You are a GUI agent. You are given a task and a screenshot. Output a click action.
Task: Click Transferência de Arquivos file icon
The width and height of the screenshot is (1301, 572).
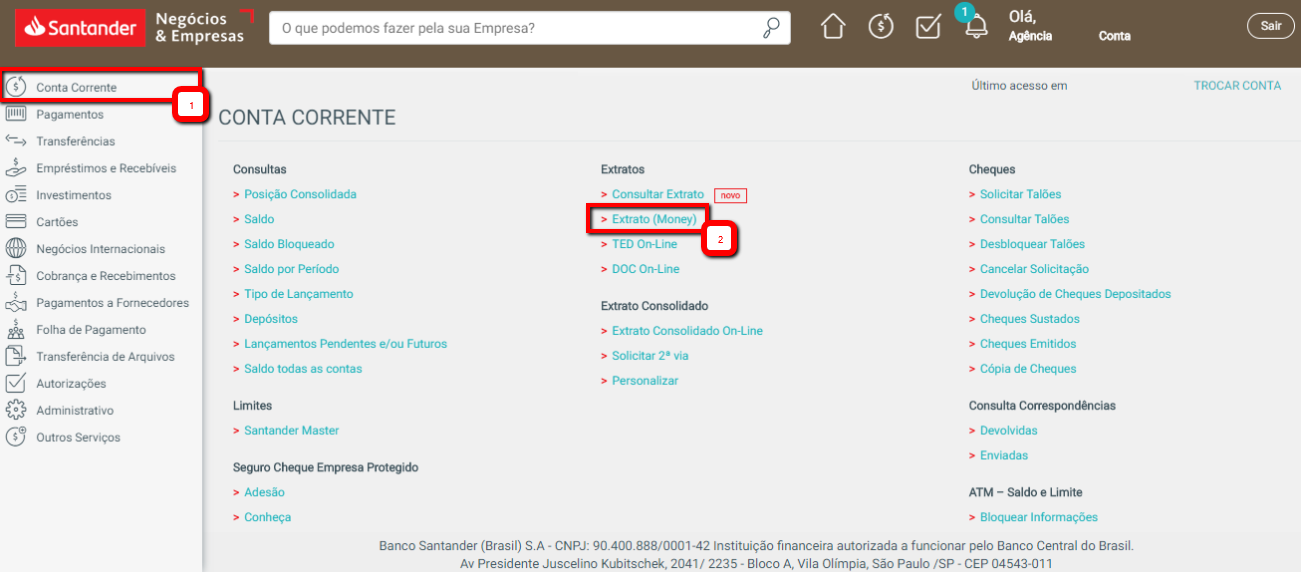tap(16, 357)
